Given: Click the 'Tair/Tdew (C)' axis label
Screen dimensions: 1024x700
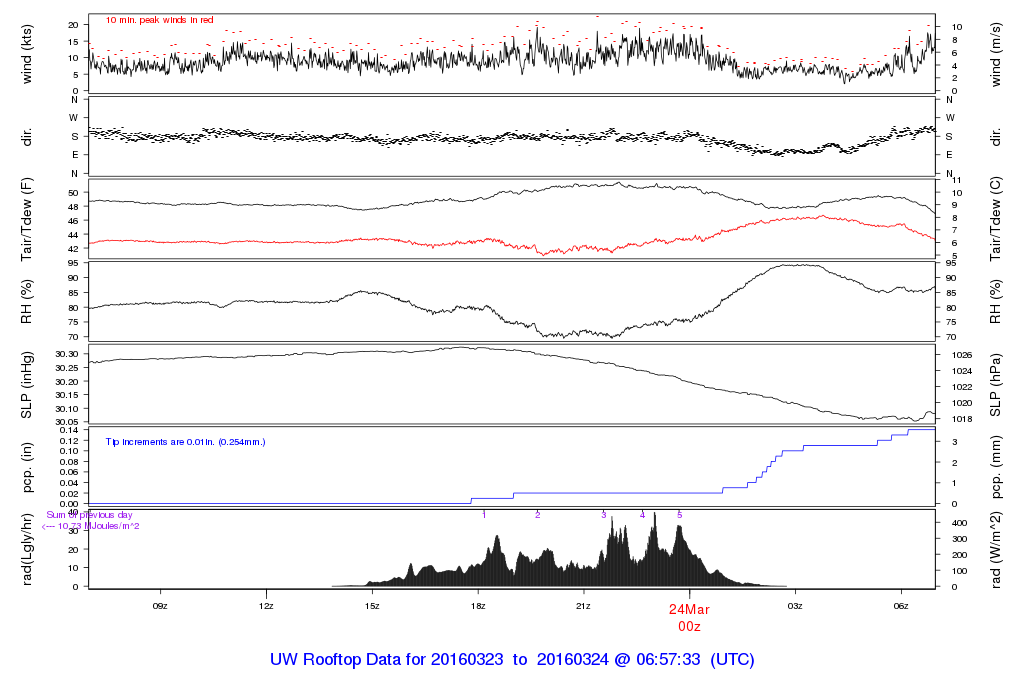Looking at the screenshot, I should pos(996,219).
